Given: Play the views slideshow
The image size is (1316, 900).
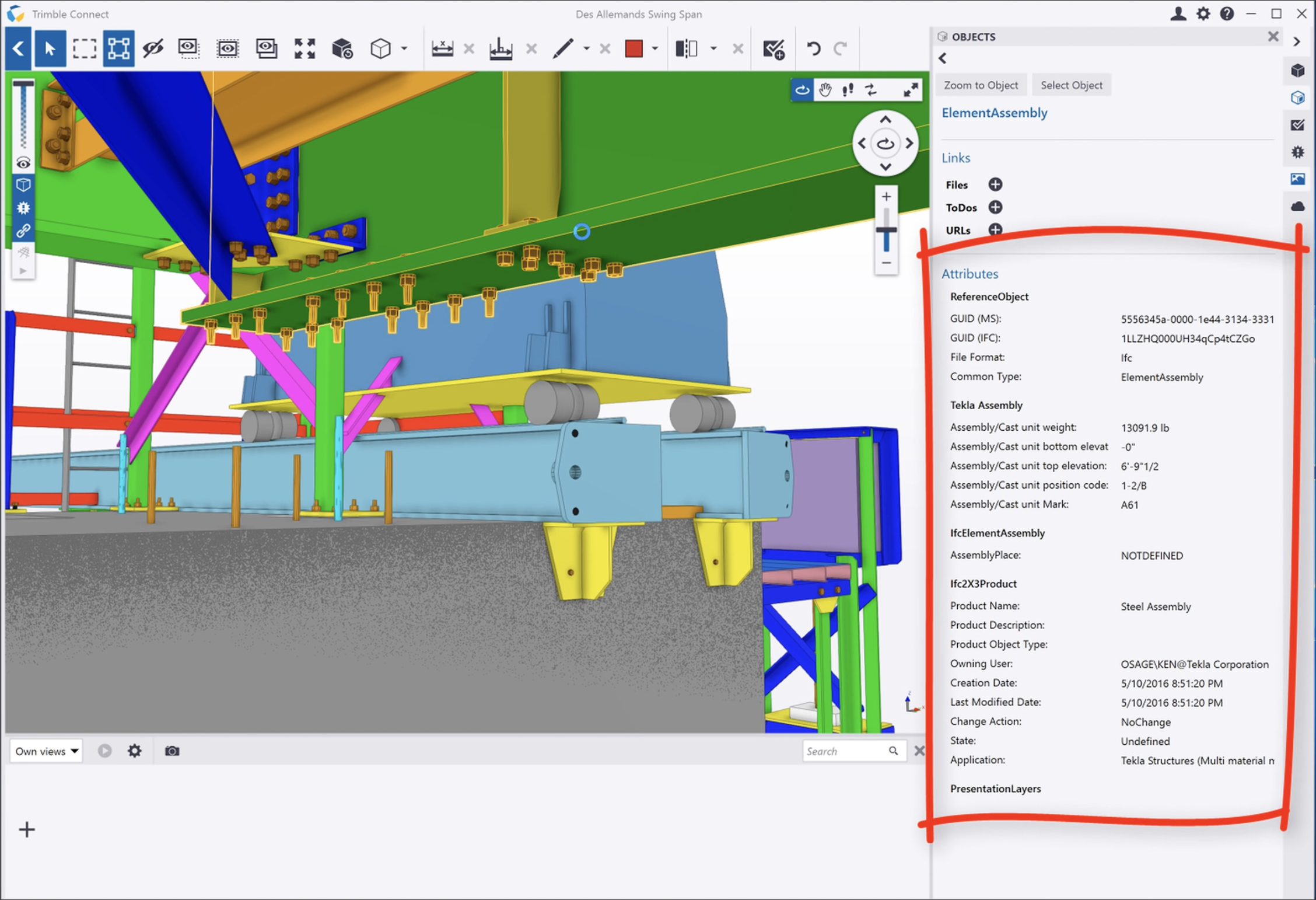Looking at the screenshot, I should tap(105, 751).
